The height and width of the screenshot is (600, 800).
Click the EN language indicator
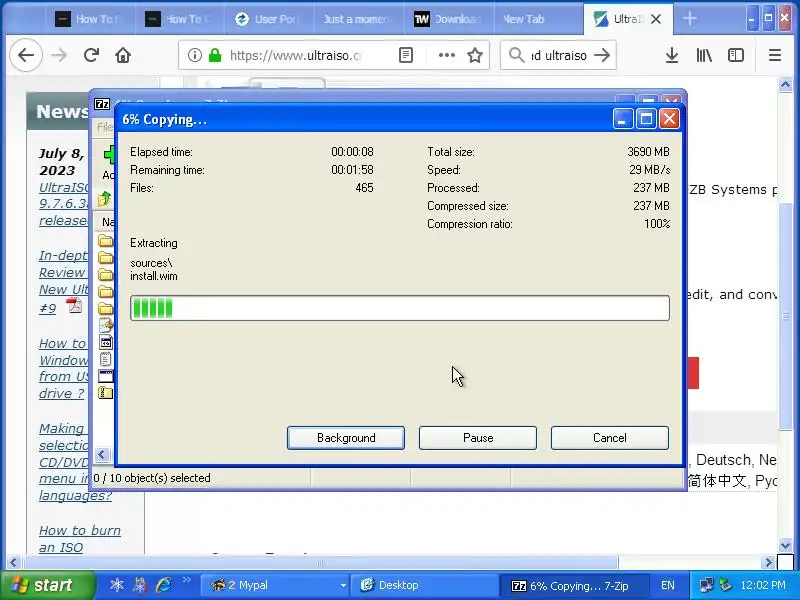point(668,585)
